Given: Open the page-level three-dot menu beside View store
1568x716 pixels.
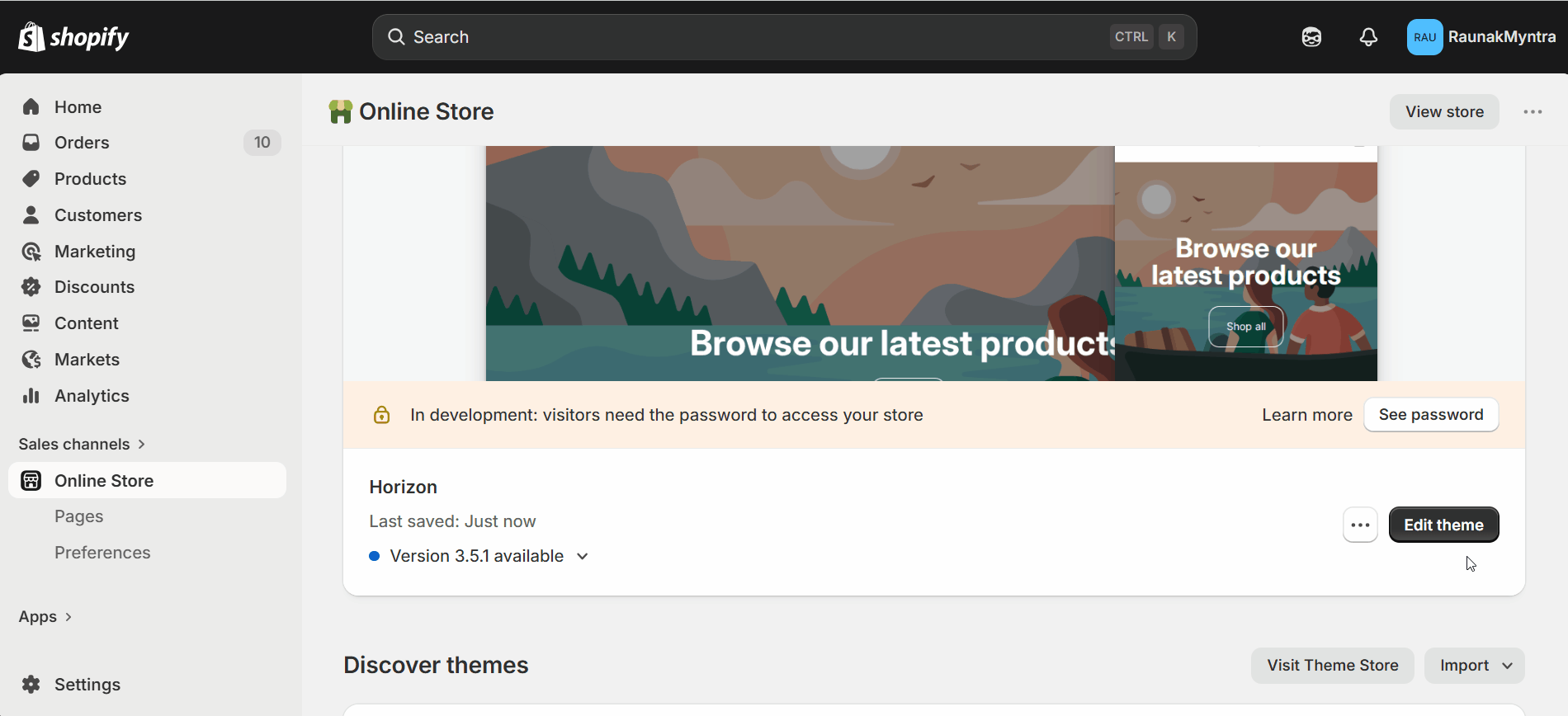Looking at the screenshot, I should pyautogui.click(x=1533, y=112).
